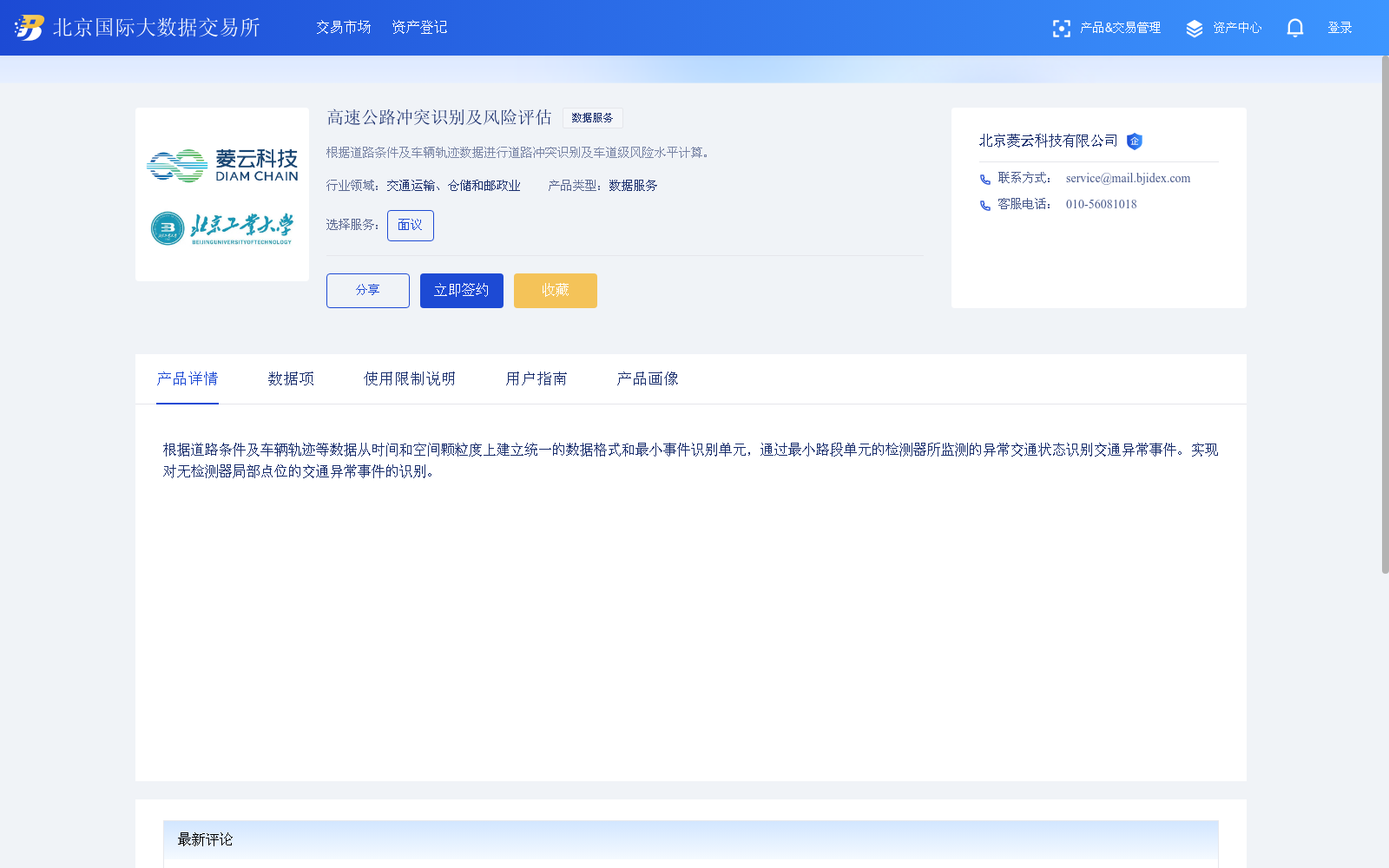1389x868 pixels.
Task: Click the short product description under the title
Action: click(x=521, y=153)
